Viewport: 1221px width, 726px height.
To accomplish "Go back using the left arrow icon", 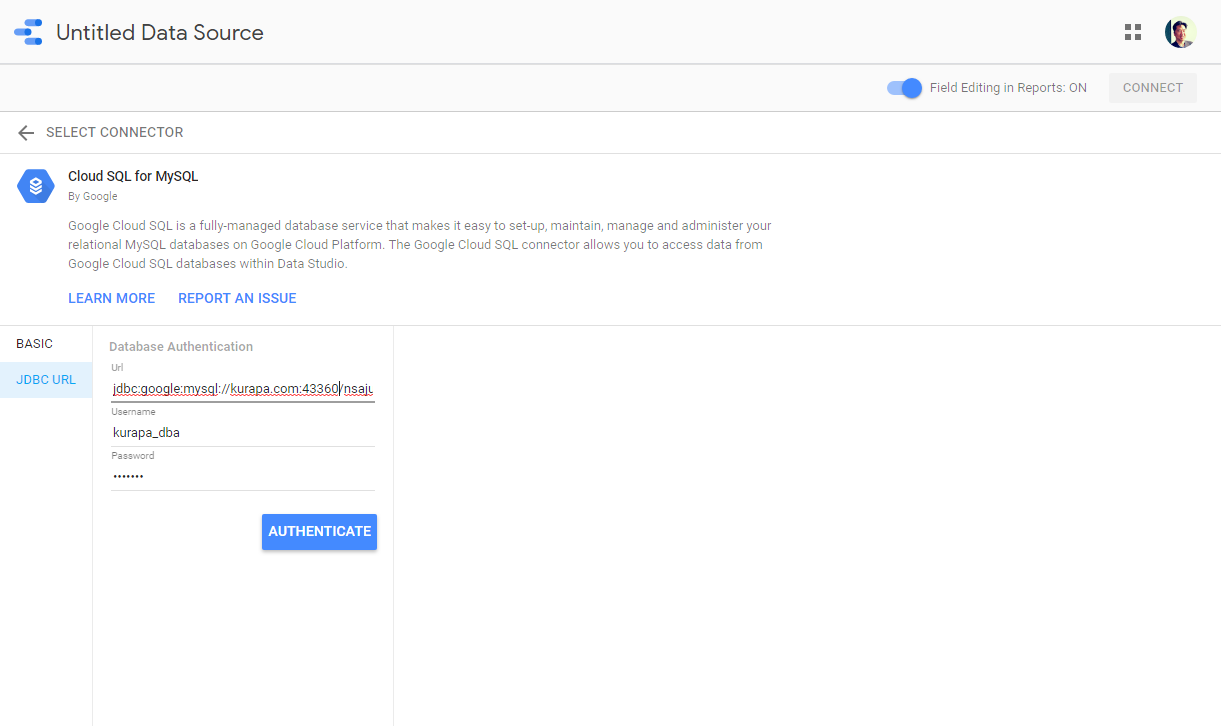I will point(26,133).
